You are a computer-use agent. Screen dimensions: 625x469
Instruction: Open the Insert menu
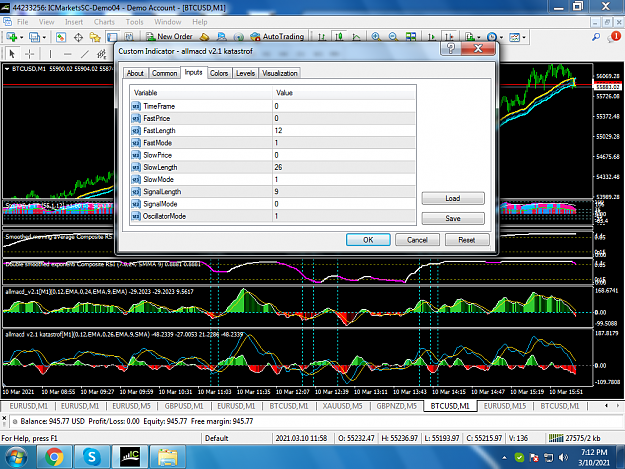(x=74, y=22)
